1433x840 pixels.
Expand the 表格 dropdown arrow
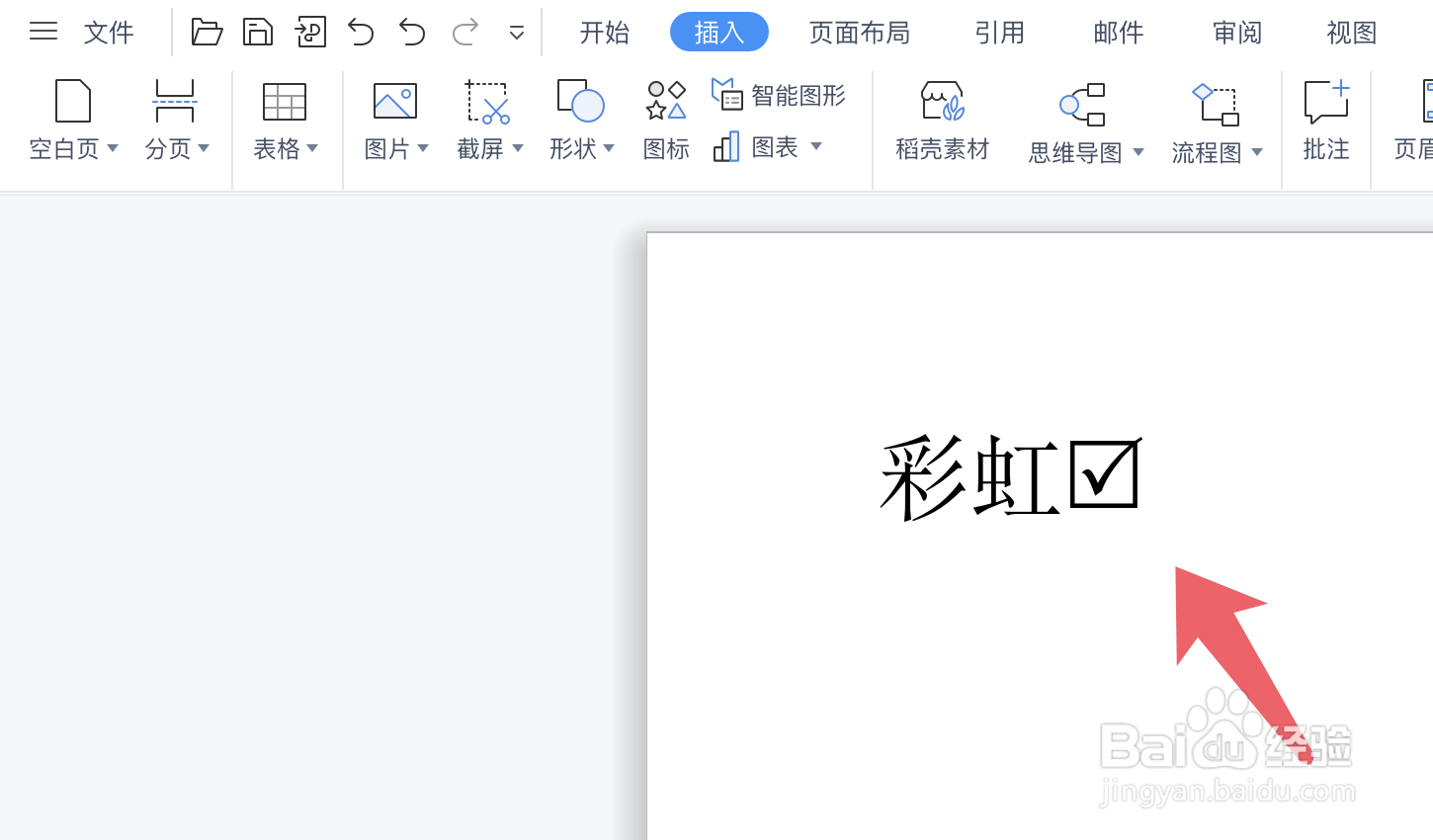[312, 148]
